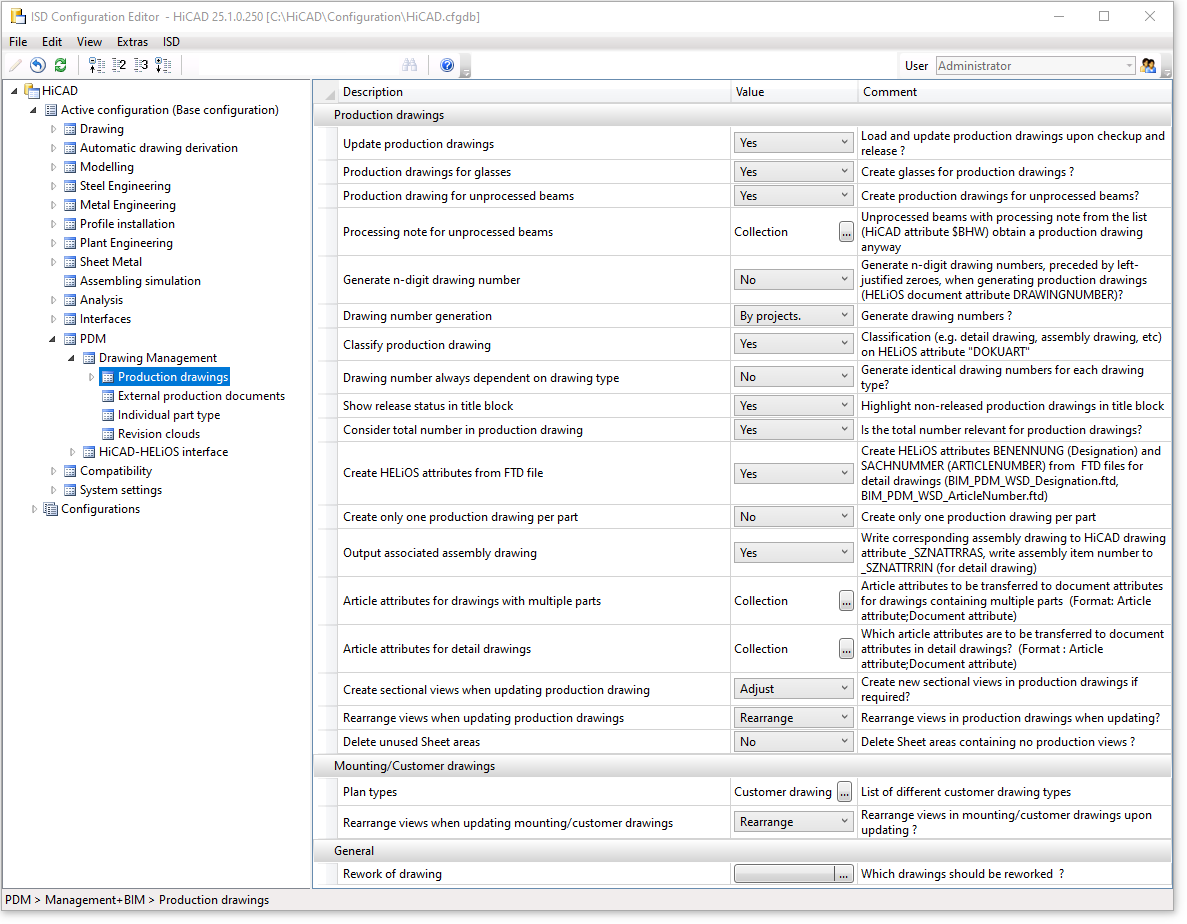Click the pencil edit icon in toolbar
This screenshot has height=924, width=1187.
(x=15, y=65)
